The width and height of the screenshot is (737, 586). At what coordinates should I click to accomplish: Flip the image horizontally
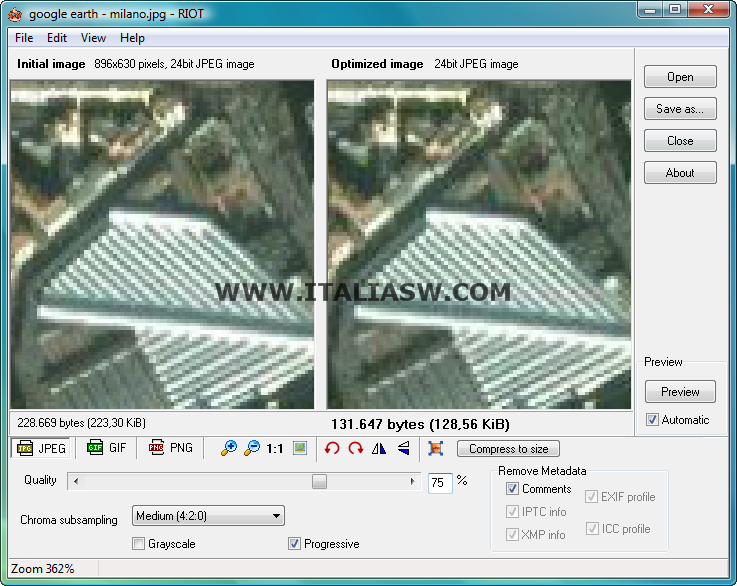(x=379, y=448)
